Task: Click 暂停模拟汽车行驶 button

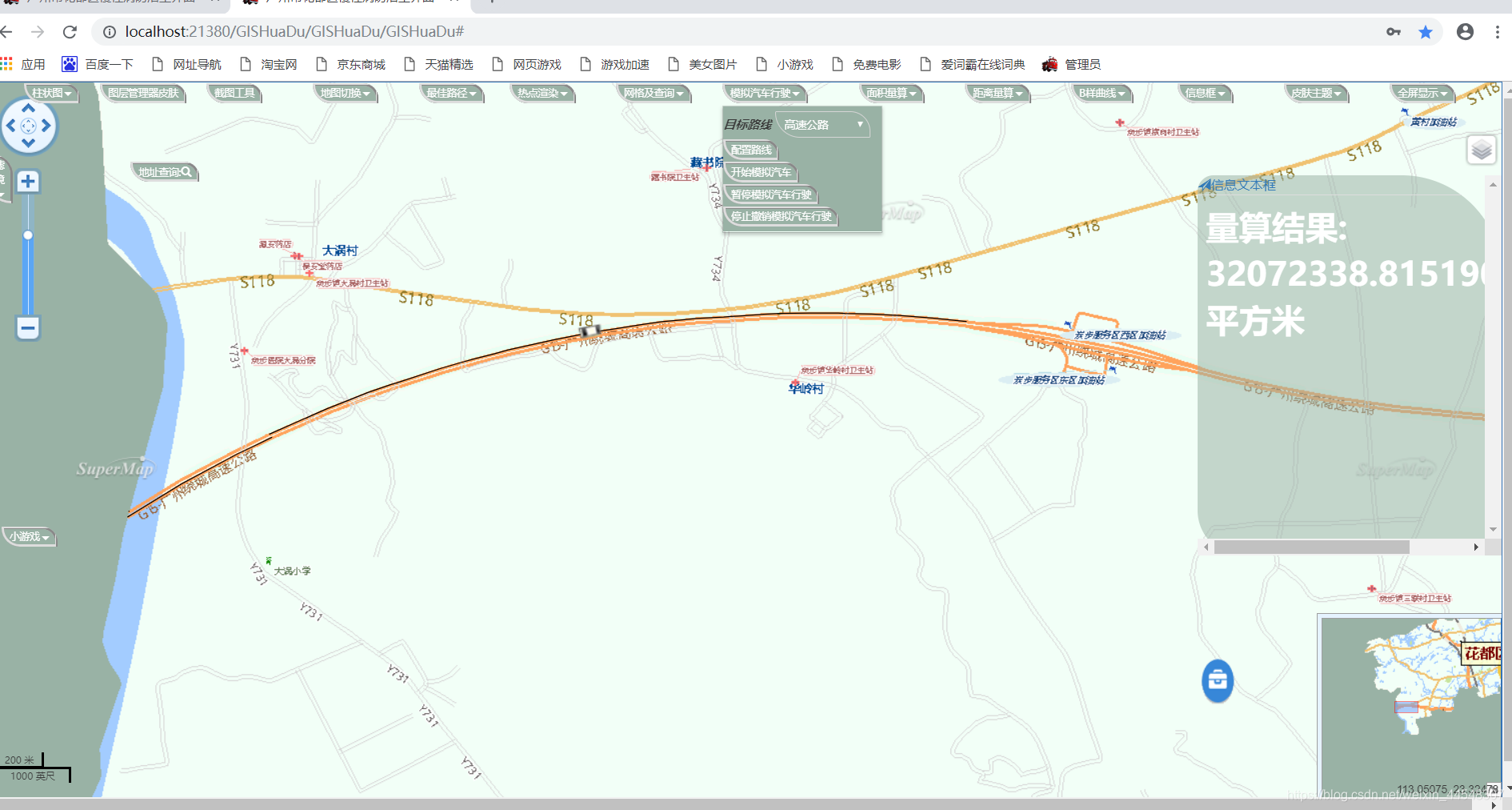Action: coord(771,194)
